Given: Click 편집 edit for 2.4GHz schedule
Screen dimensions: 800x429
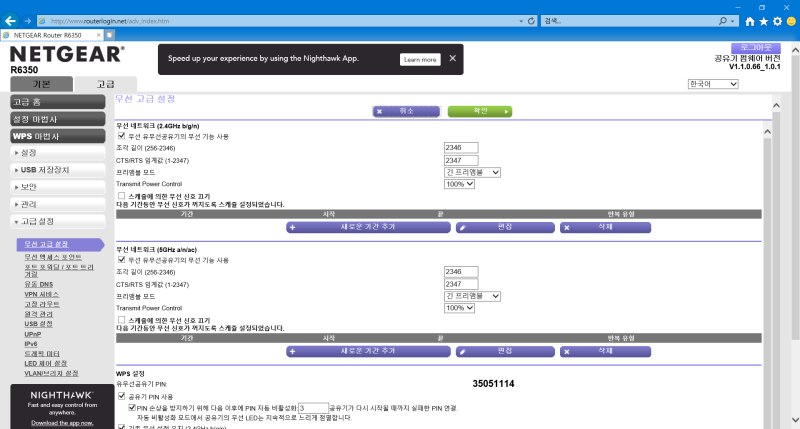Looking at the screenshot, I should click(x=505, y=227).
